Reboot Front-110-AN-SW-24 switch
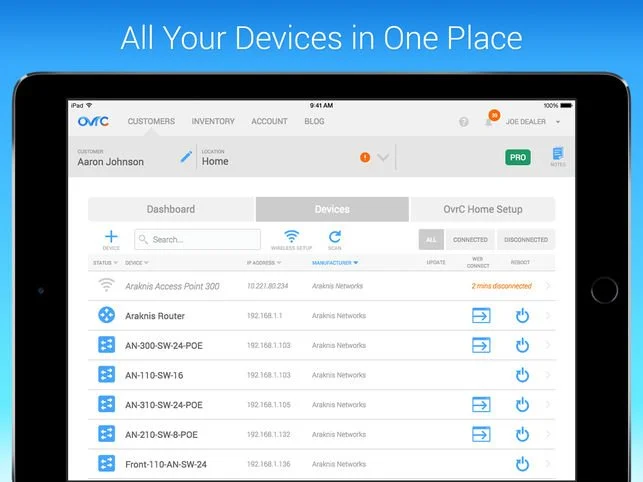The image size is (643, 482). pyautogui.click(x=522, y=464)
